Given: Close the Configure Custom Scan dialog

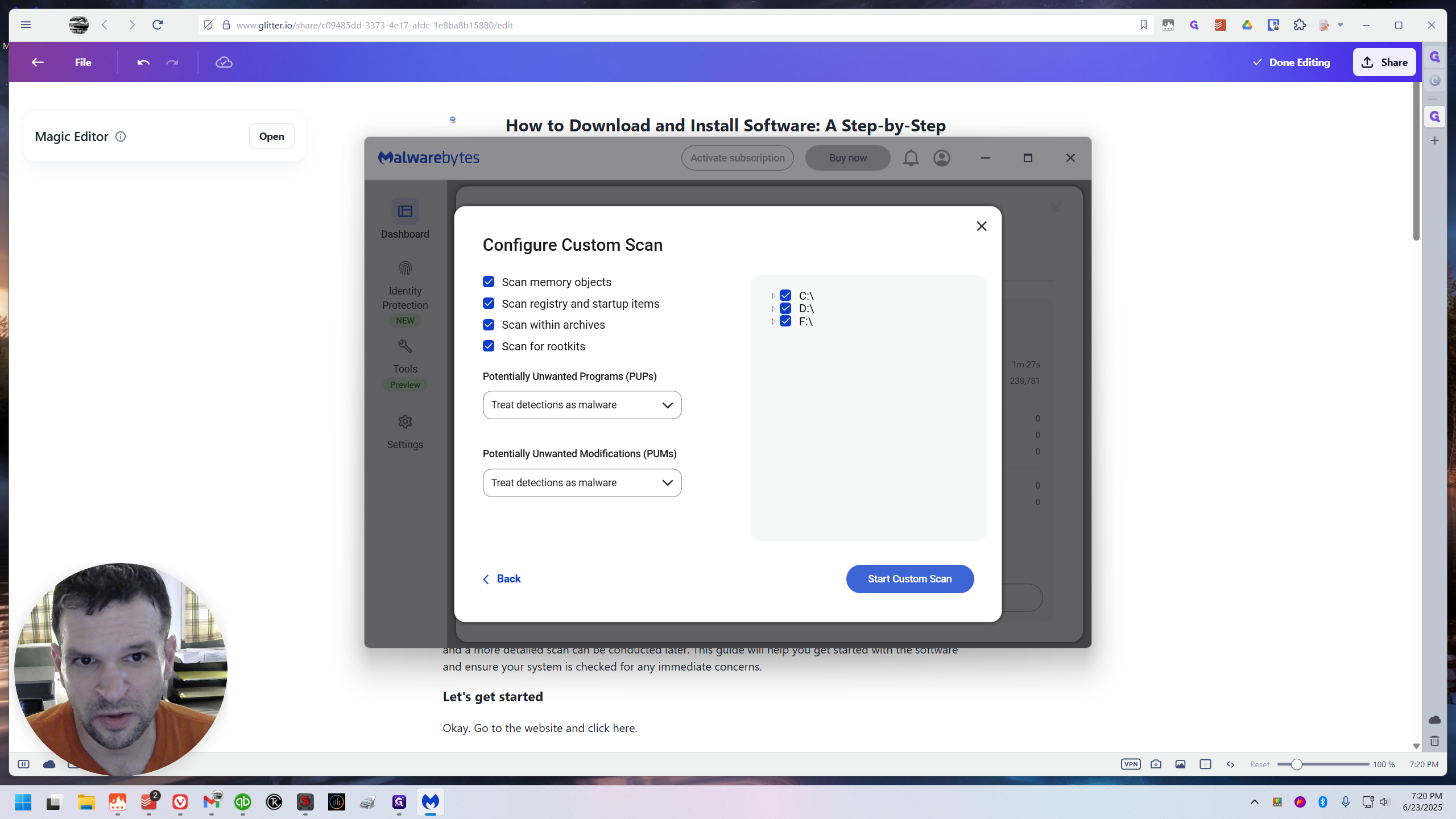Looking at the screenshot, I should coord(982,226).
